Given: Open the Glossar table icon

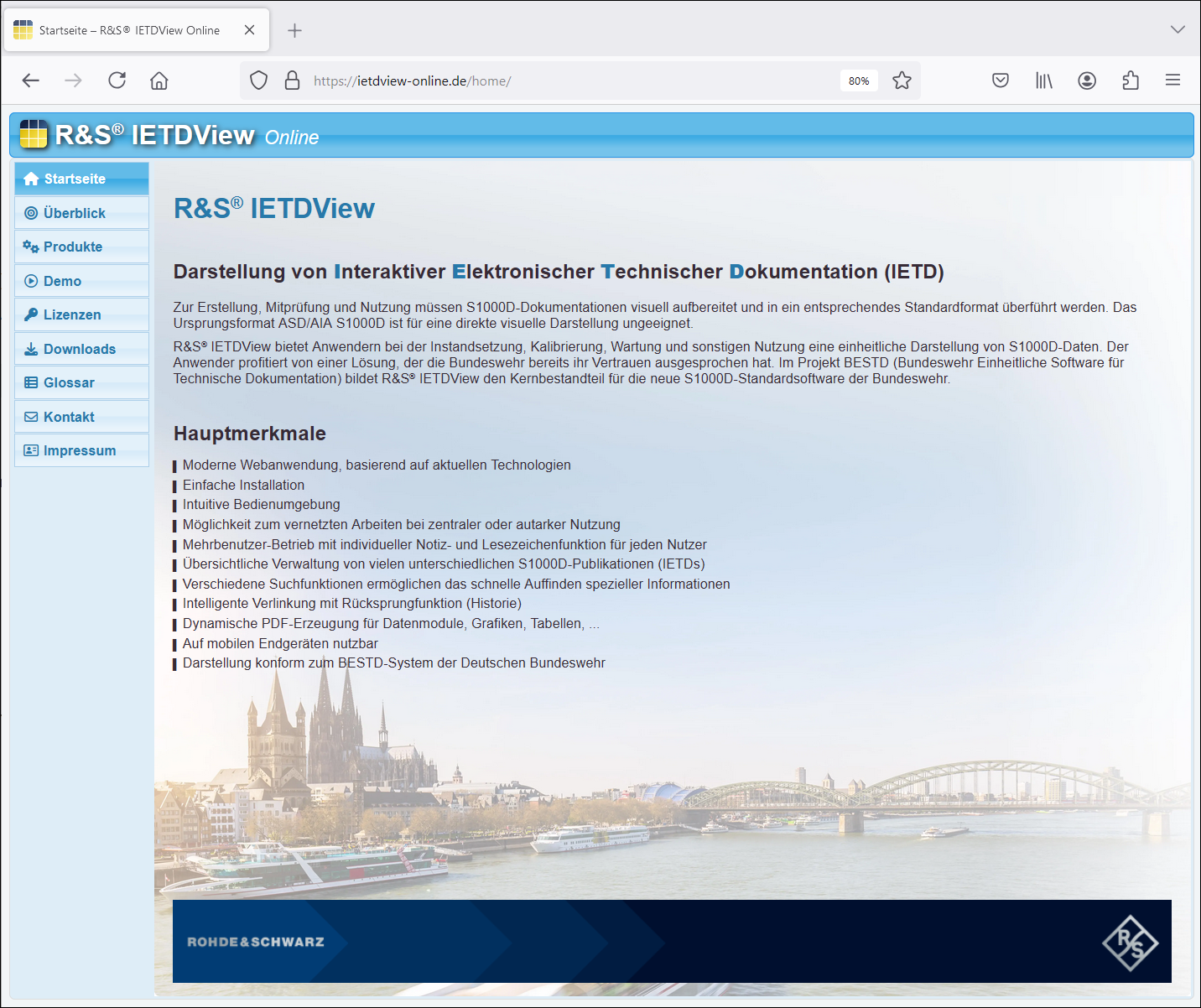Looking at the screenshot, I should click(31, 382).
